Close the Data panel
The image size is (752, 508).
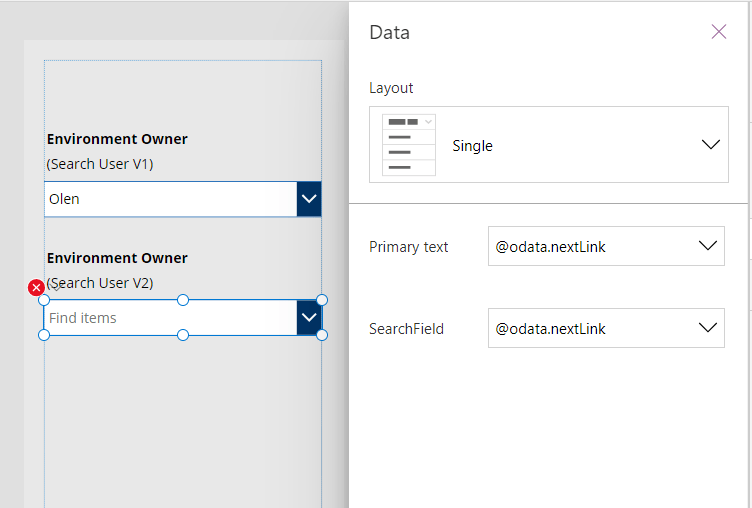718,32
